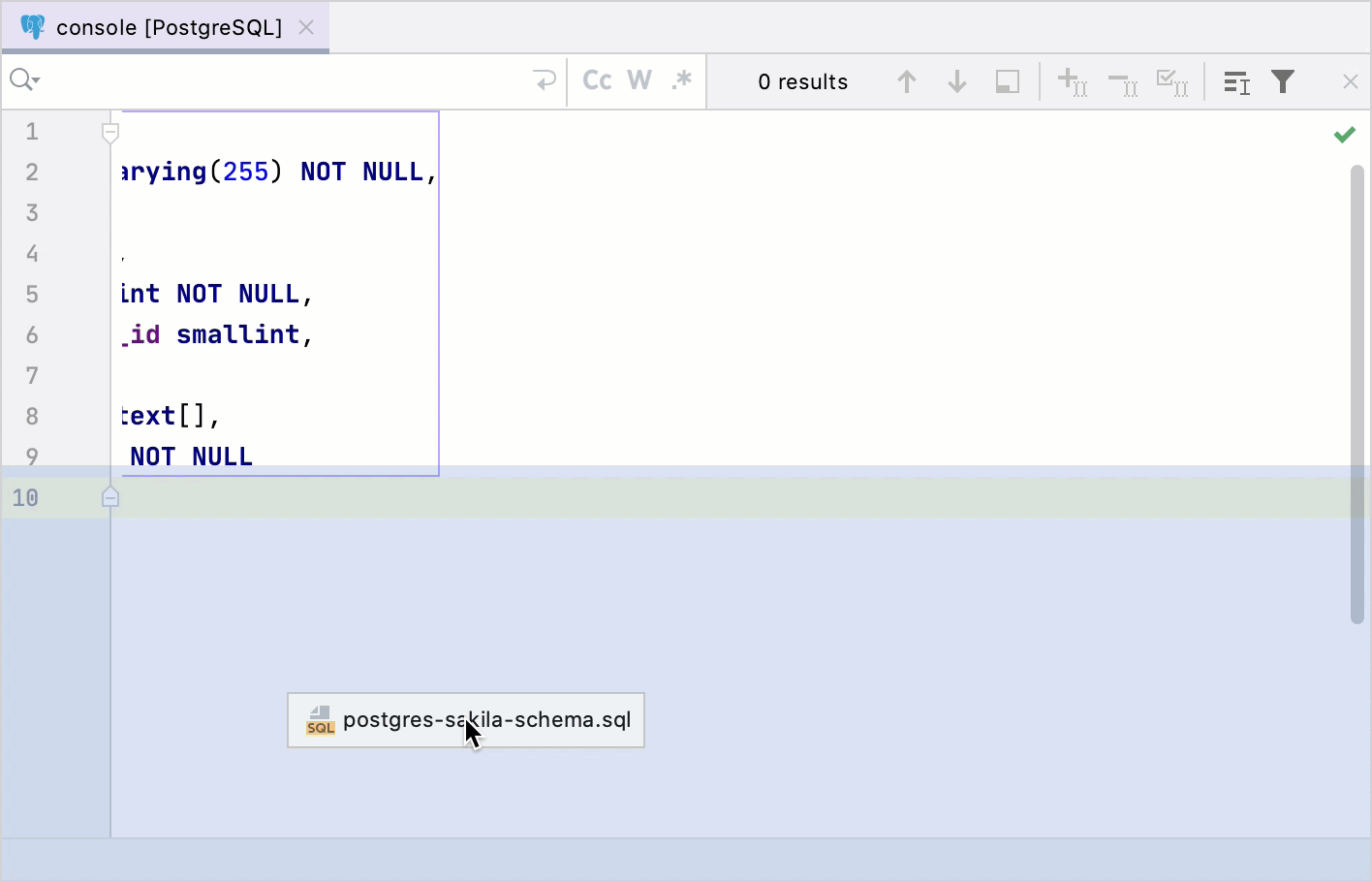Viewport: 1372px width, 882px height.
Task: Click the fold marker on line 1
Action: pyautogui.click(x=110, y=134)
